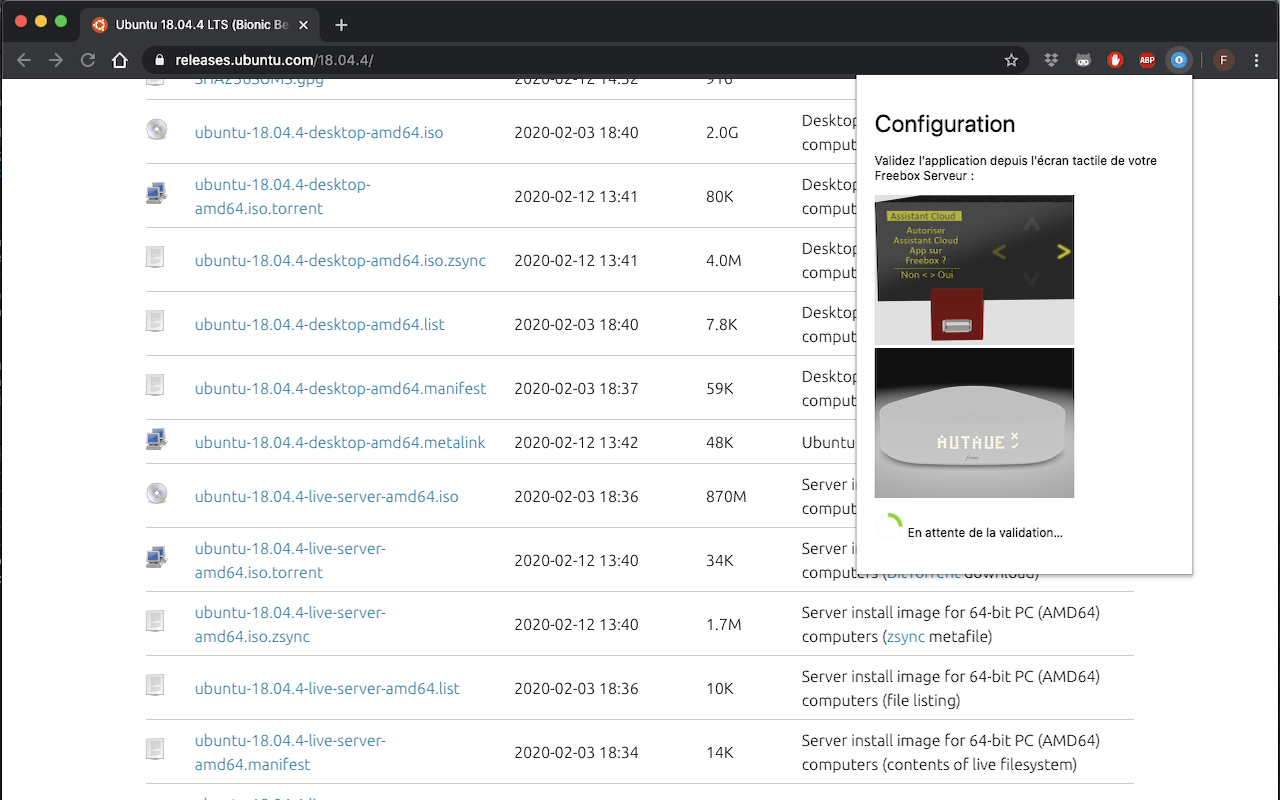This screenshot has height=800, width=1280.
Task: Navigate back to the previous page
Action: tap(24, 60)
